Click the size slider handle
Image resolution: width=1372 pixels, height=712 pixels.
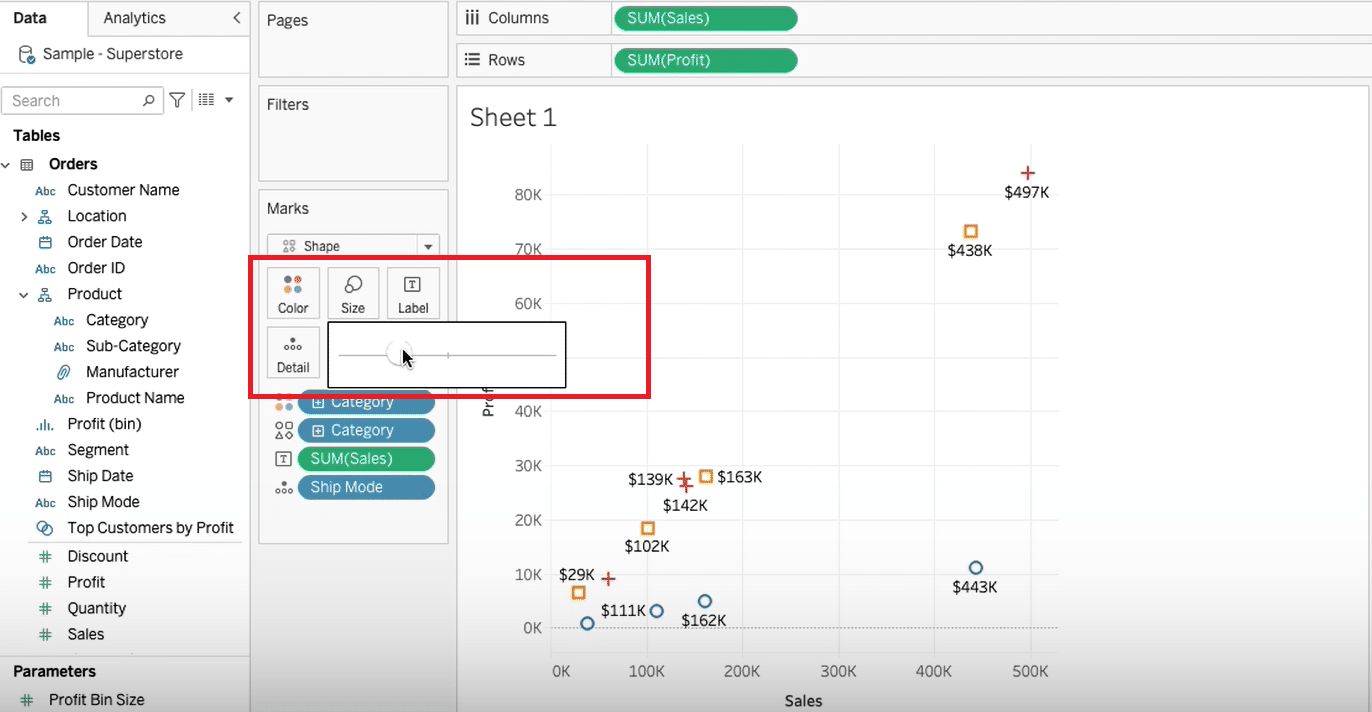398,355
